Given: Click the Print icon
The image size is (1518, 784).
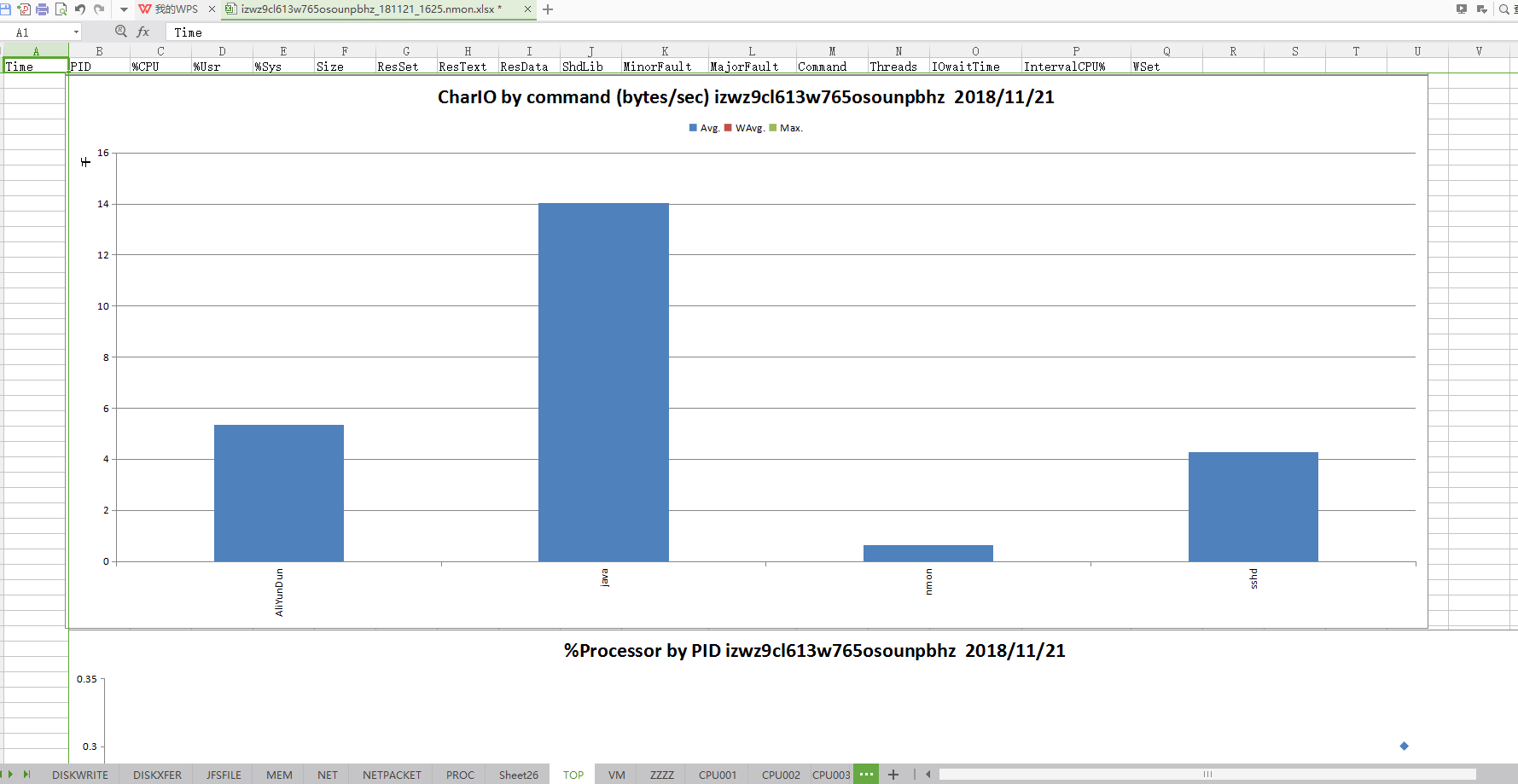Looking at the screenshot, I should coord(42,9).
